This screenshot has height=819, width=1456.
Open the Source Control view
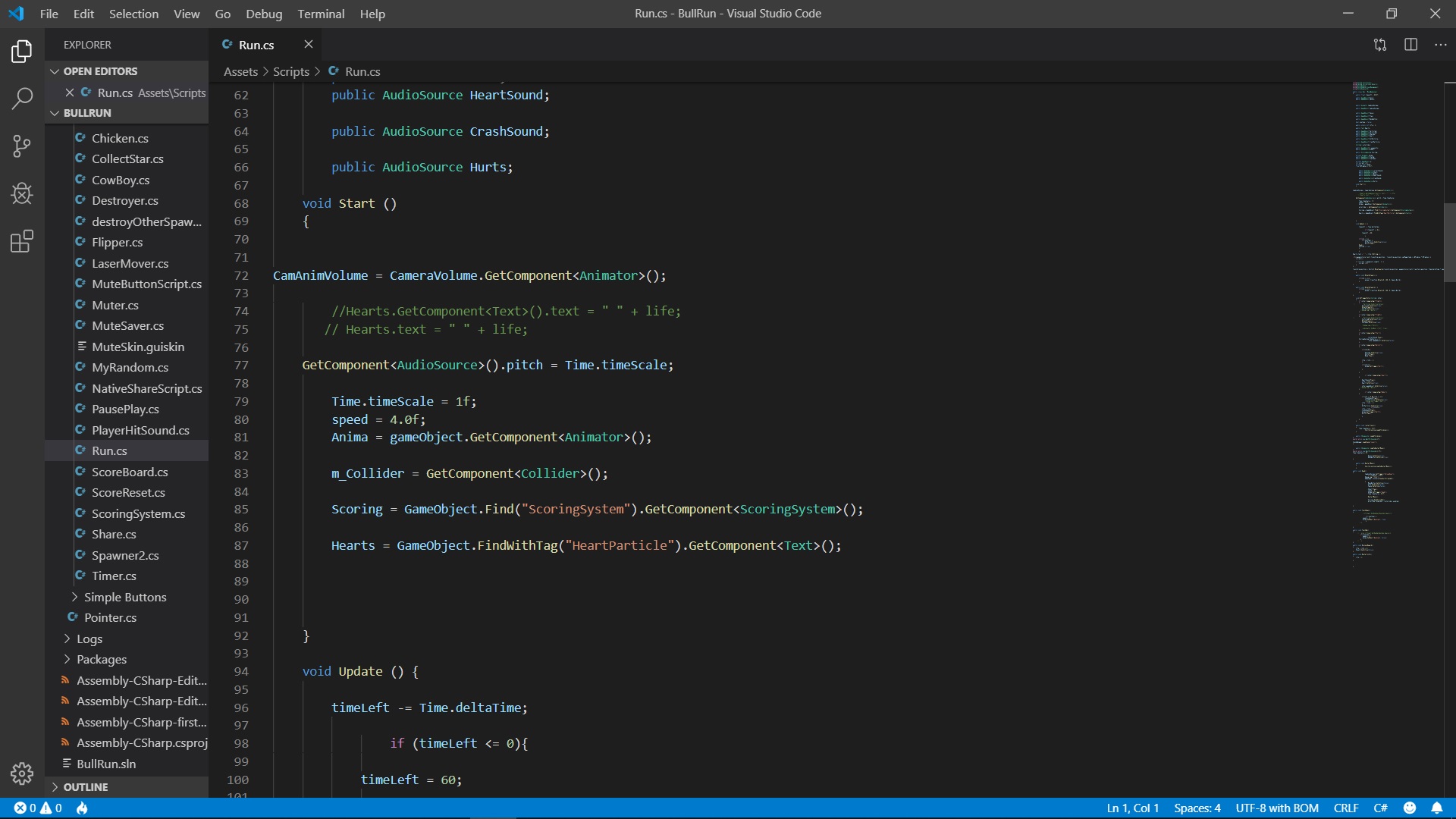22,146
